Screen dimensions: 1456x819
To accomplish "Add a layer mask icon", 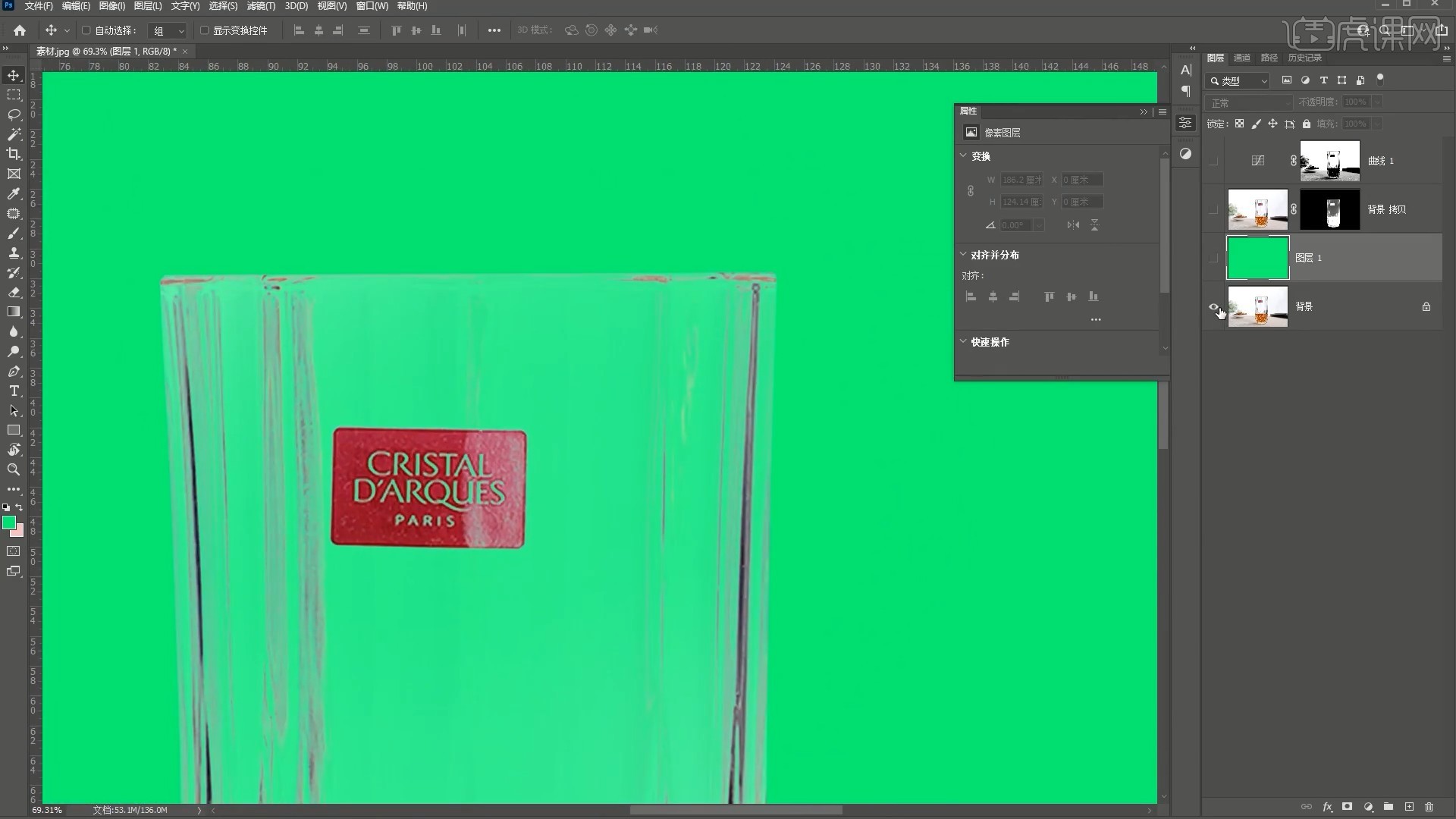I will tap(1347, 807).
